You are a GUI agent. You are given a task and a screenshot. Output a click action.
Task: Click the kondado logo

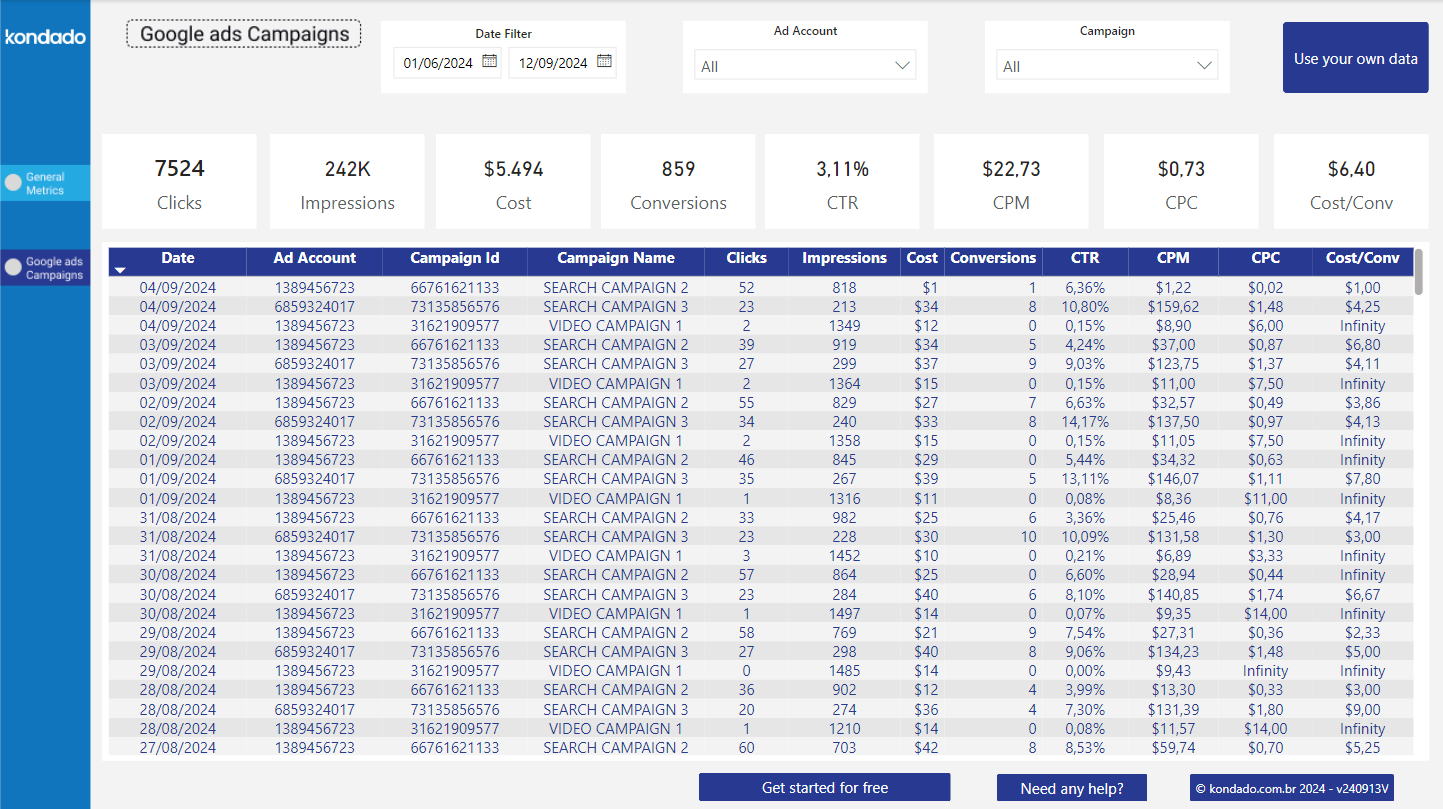44,36
